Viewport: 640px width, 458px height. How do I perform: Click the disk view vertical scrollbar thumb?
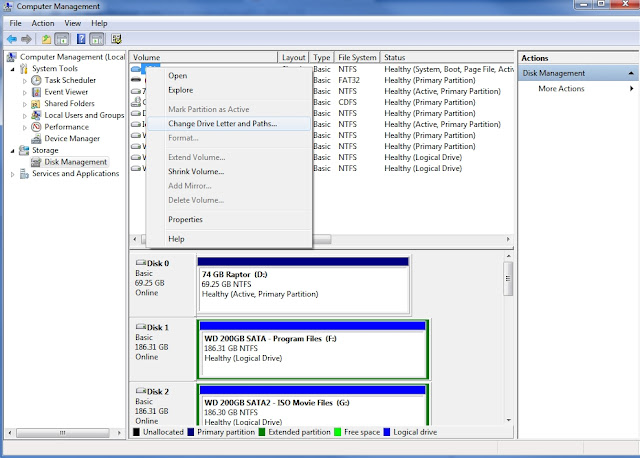[508, 279]
